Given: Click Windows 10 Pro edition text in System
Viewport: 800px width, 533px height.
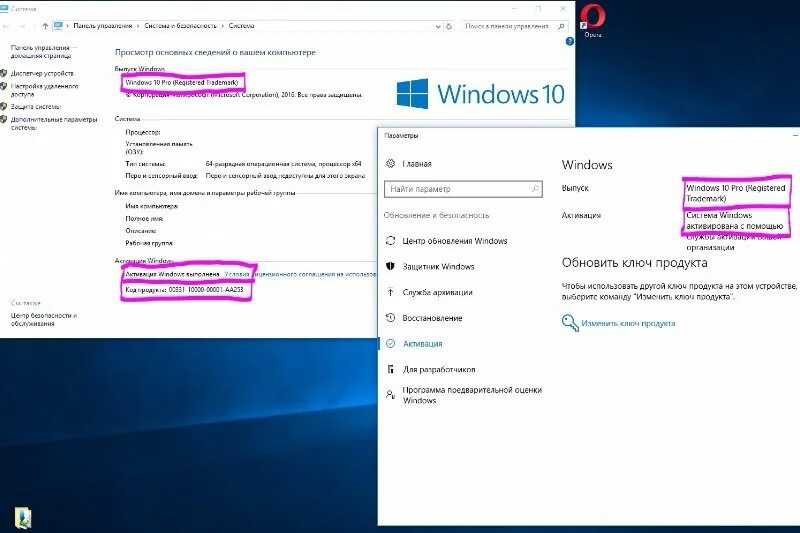Looking at the screenshot, I should [182, 82].
